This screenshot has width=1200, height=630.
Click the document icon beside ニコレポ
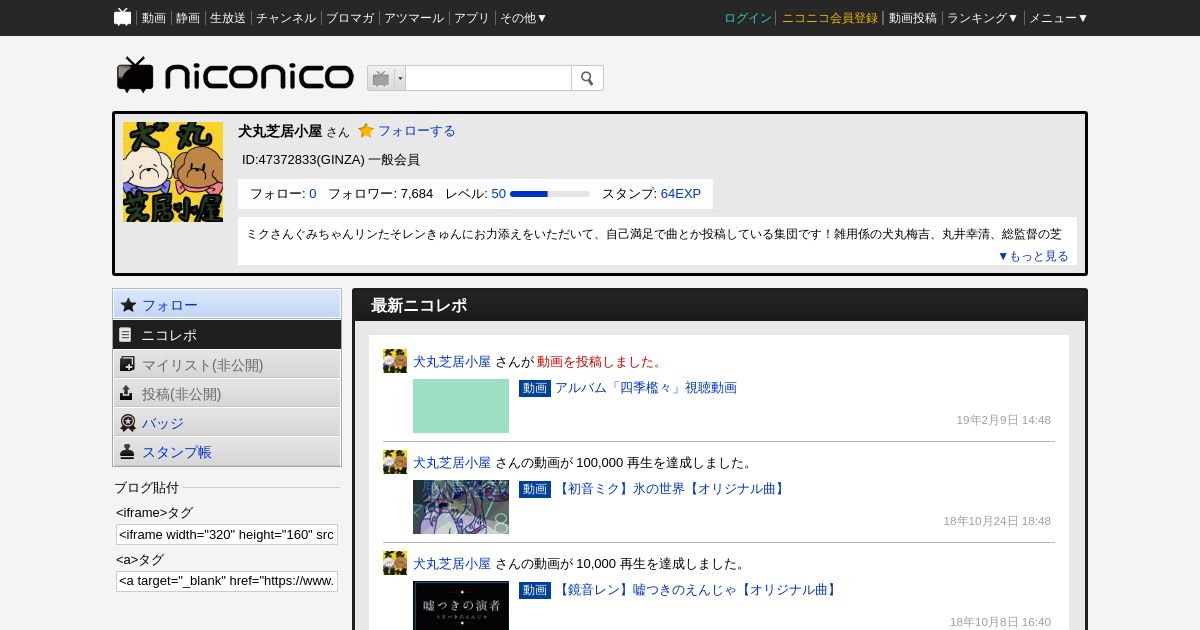(x=126, y=335)
